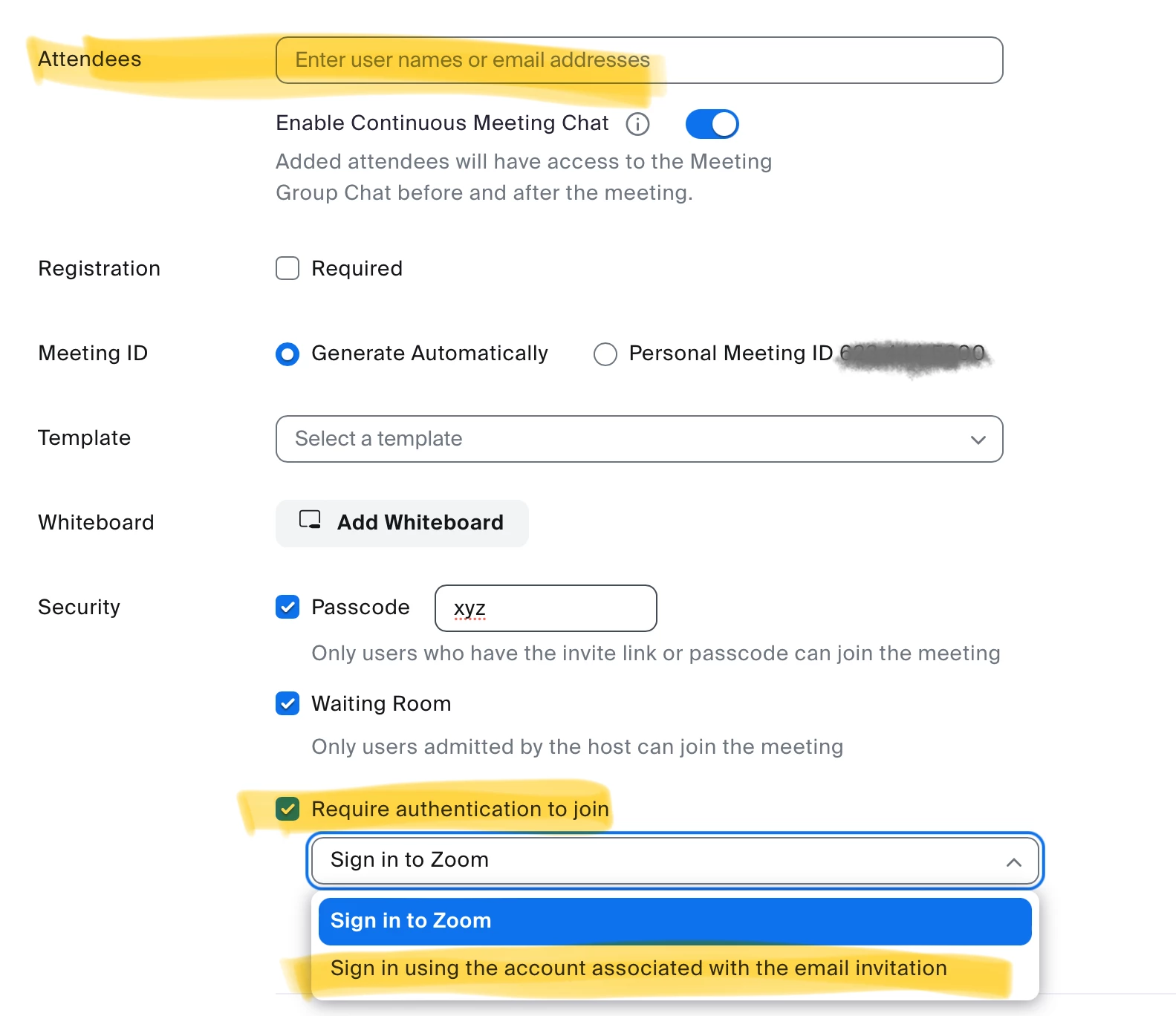
Task: Focus the Attendees email input field
Action: [639, 60]
